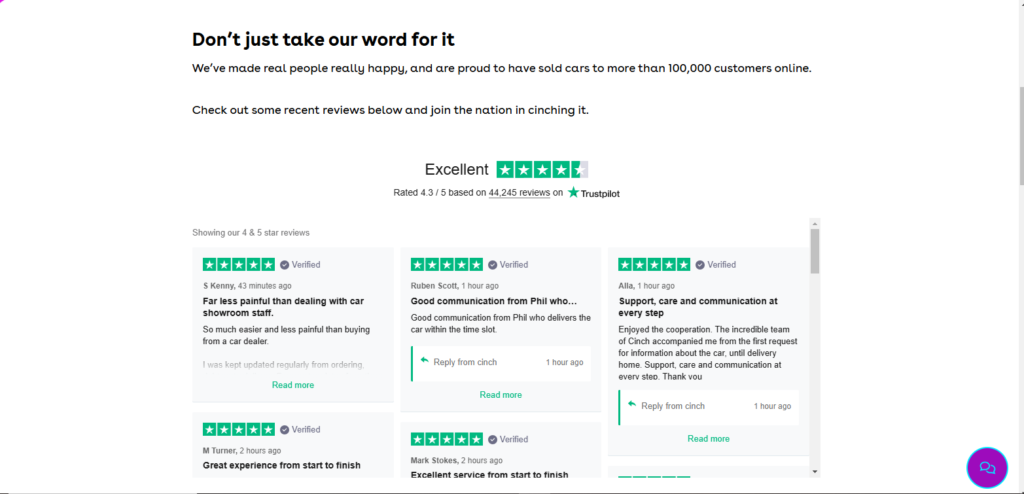
Task: Click reply arrow icon in Alla's review
Action: pos(632,404)
